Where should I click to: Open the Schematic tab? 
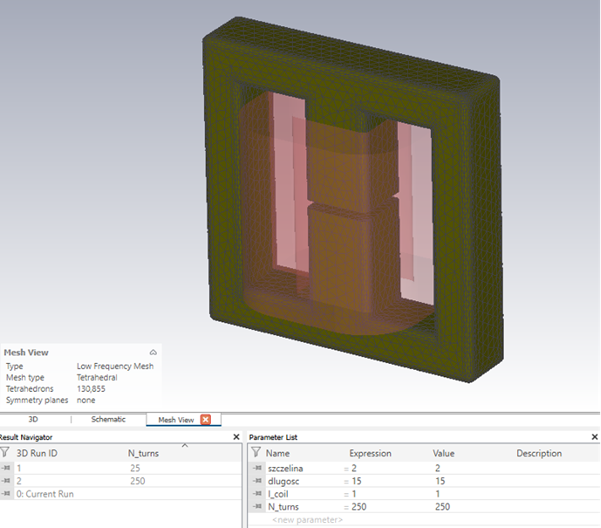(109, 419)
